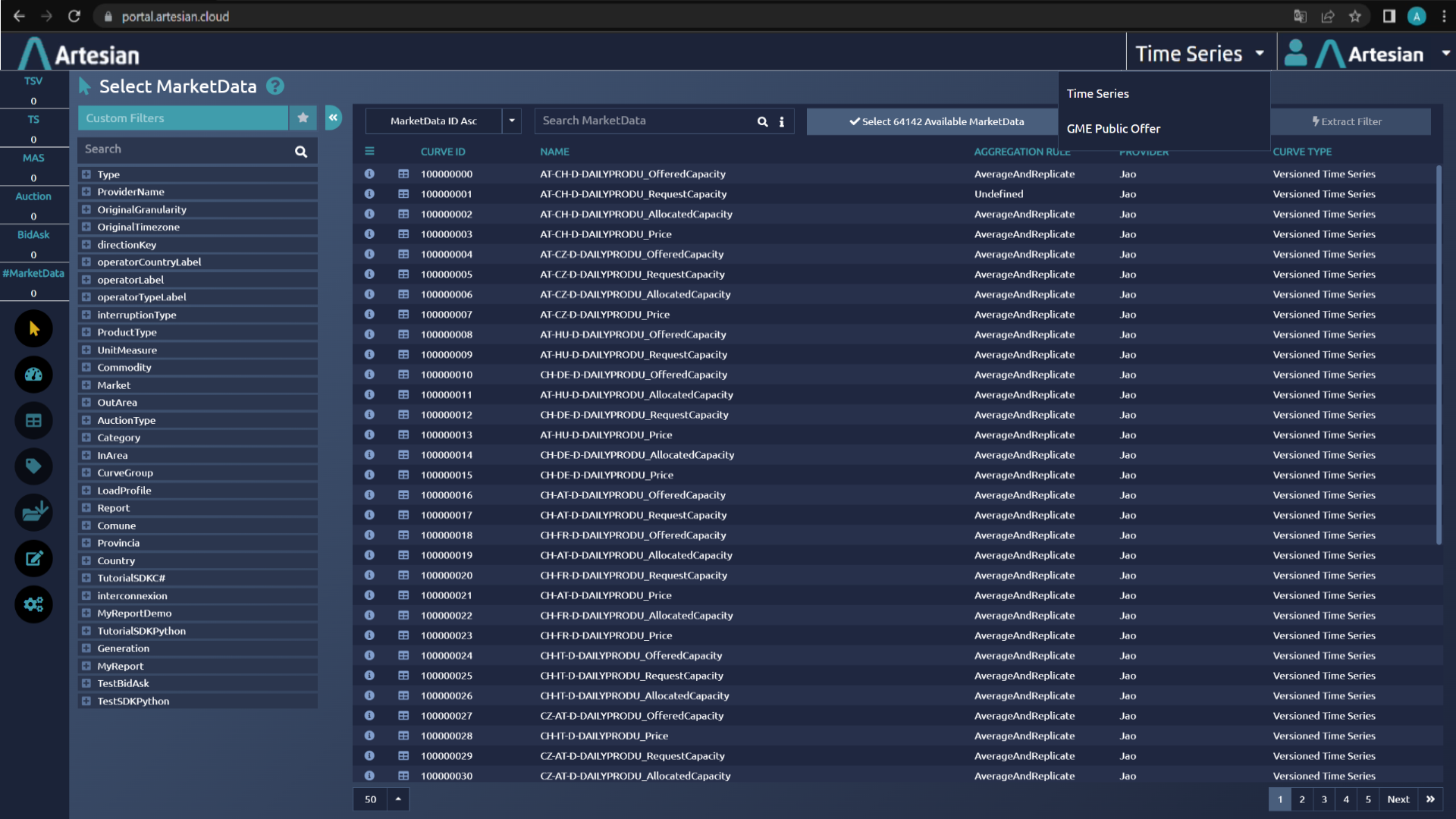
Task: Click the star favorite filters icon
Action: coord(303,118)
